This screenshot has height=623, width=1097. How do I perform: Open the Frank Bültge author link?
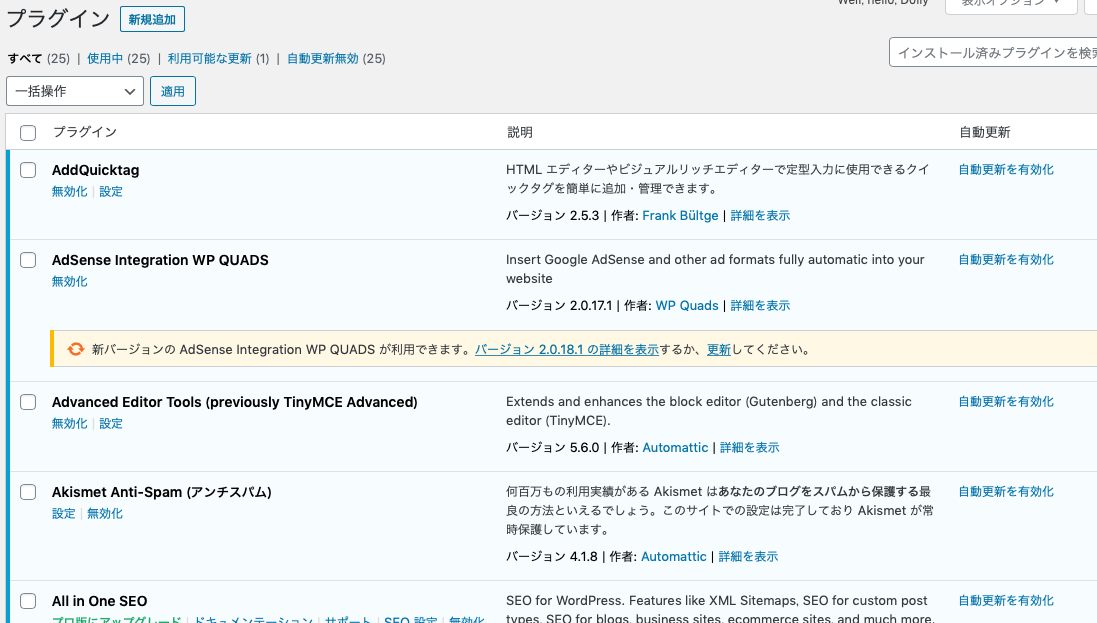click(680, 216)
